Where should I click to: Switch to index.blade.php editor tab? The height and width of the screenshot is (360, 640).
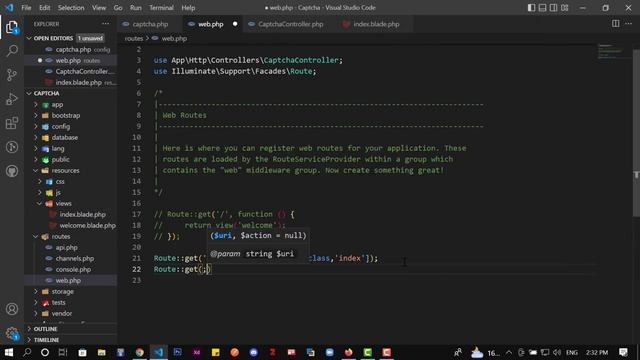[376, 24]
